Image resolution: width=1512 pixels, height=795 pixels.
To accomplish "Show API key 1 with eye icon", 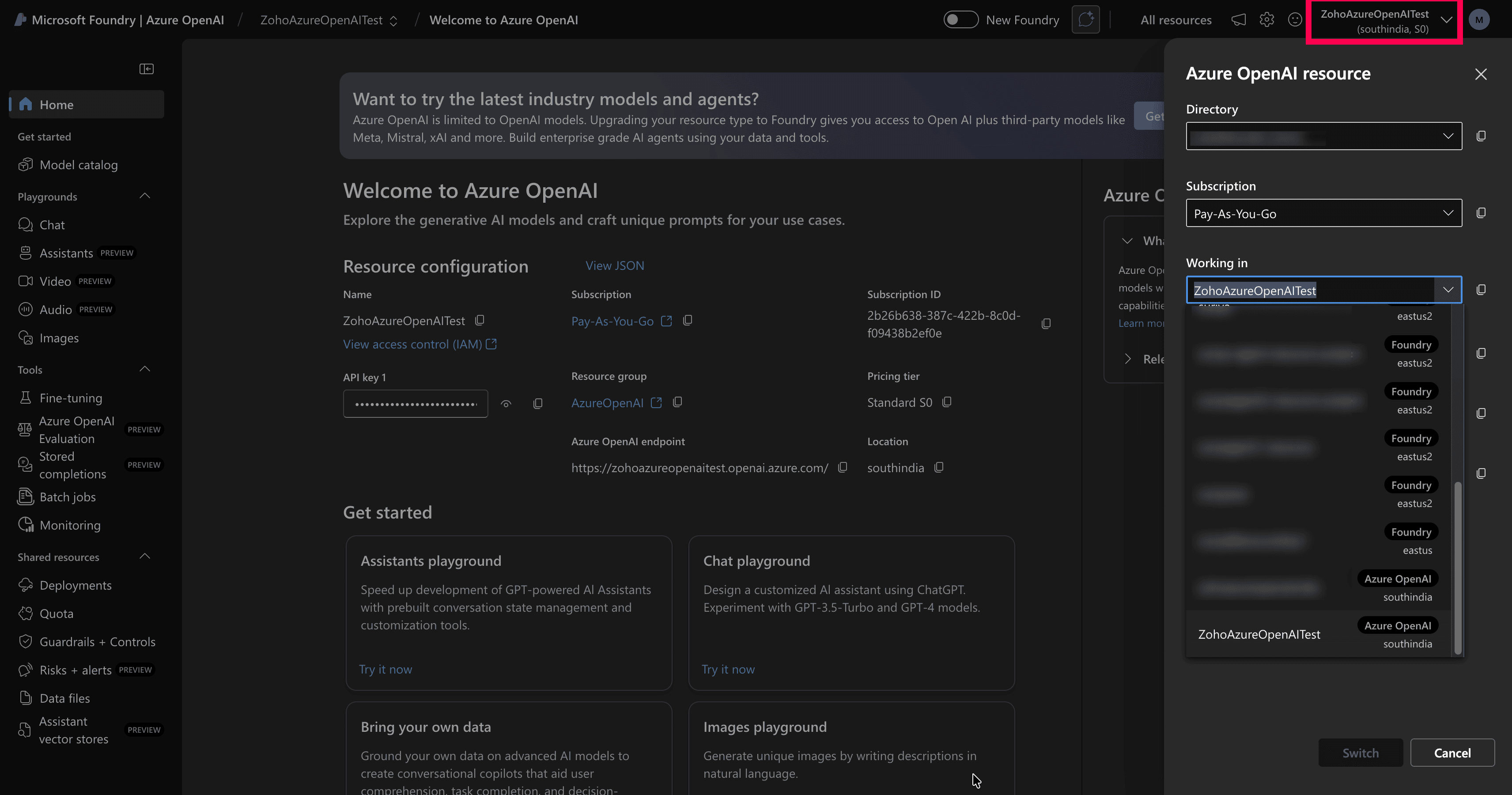I will coord(506,404).
